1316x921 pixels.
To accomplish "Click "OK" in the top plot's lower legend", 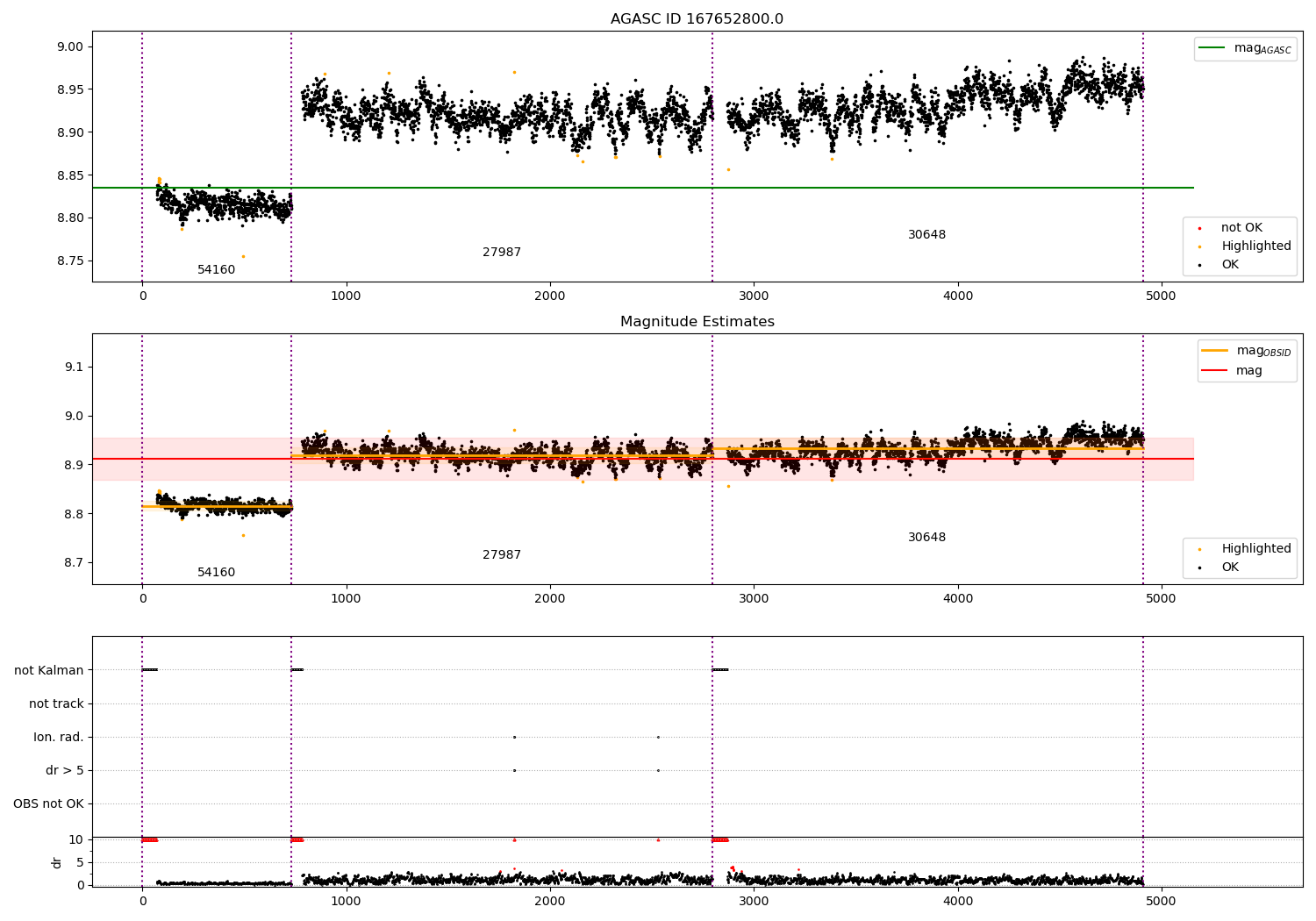I will (1230, 265).
